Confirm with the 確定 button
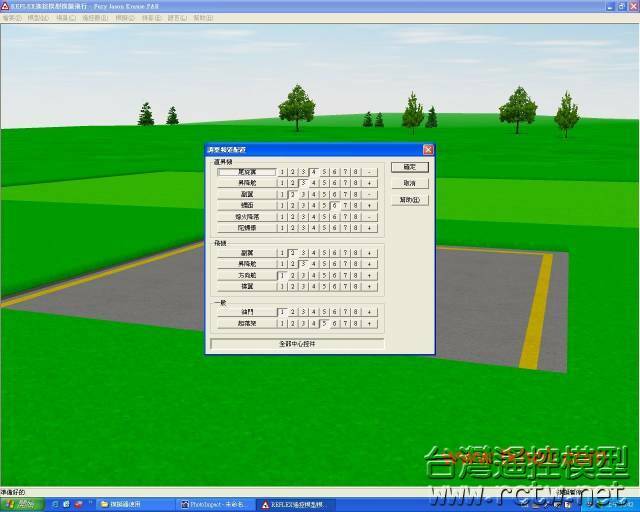This screenshot has width=640, height=512. coord(409,167)
